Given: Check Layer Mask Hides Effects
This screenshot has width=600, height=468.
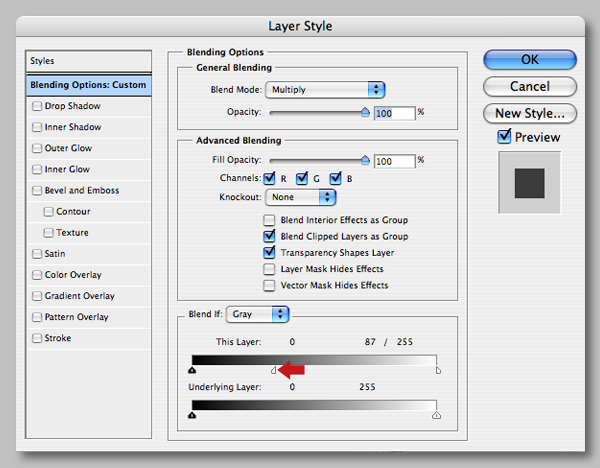Looking at the screenshot, I should 269,269.
